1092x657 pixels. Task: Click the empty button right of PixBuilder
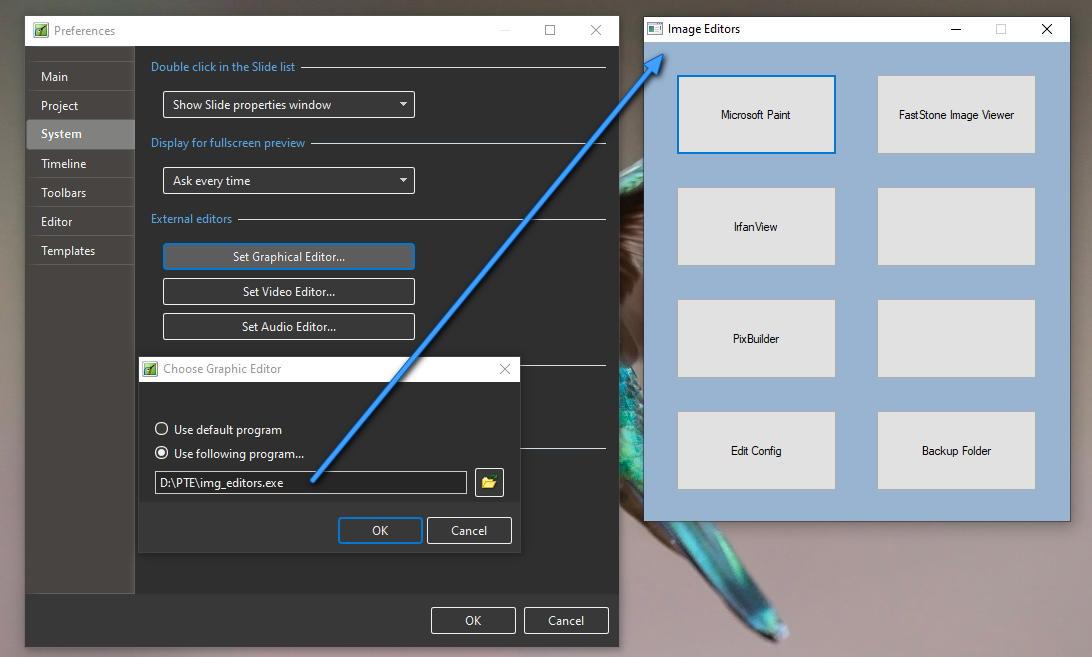pos(956,339)
